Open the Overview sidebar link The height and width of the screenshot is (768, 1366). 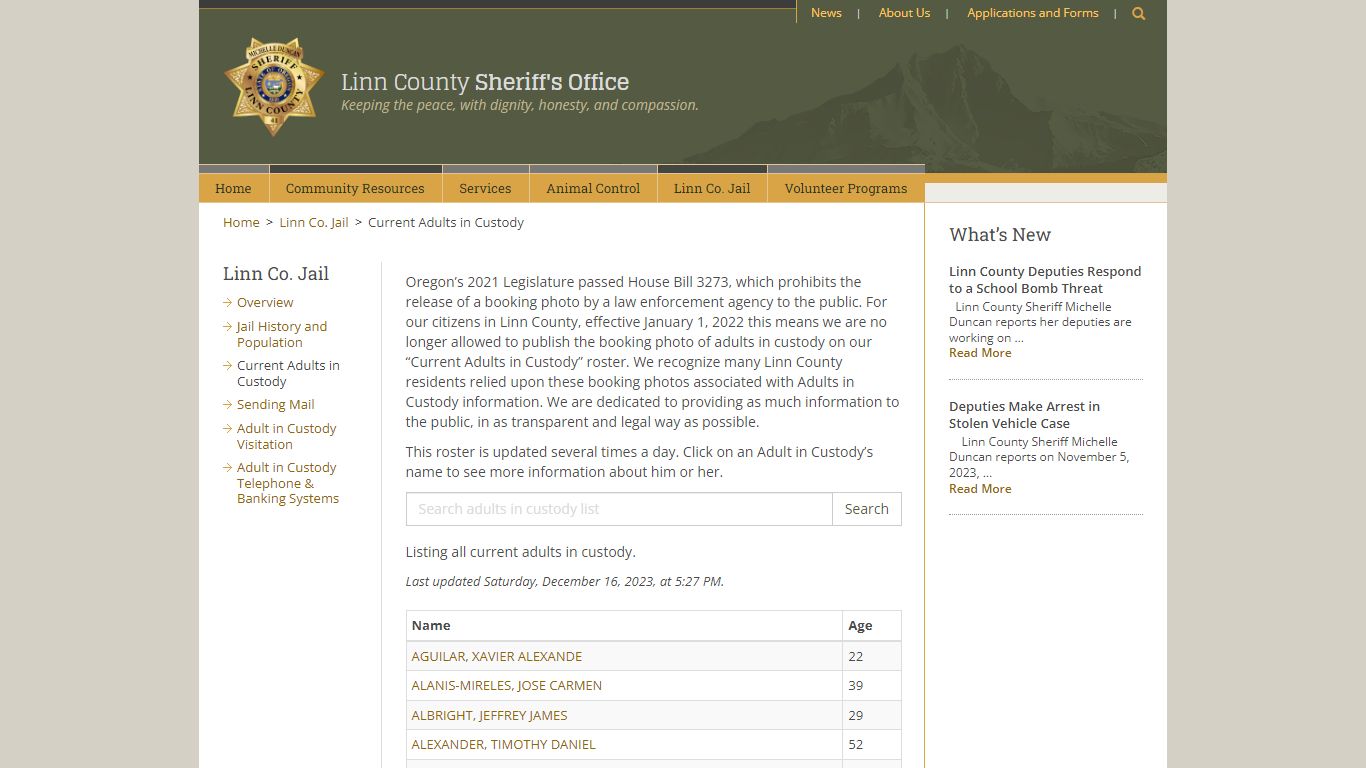(x=265, y=302)
